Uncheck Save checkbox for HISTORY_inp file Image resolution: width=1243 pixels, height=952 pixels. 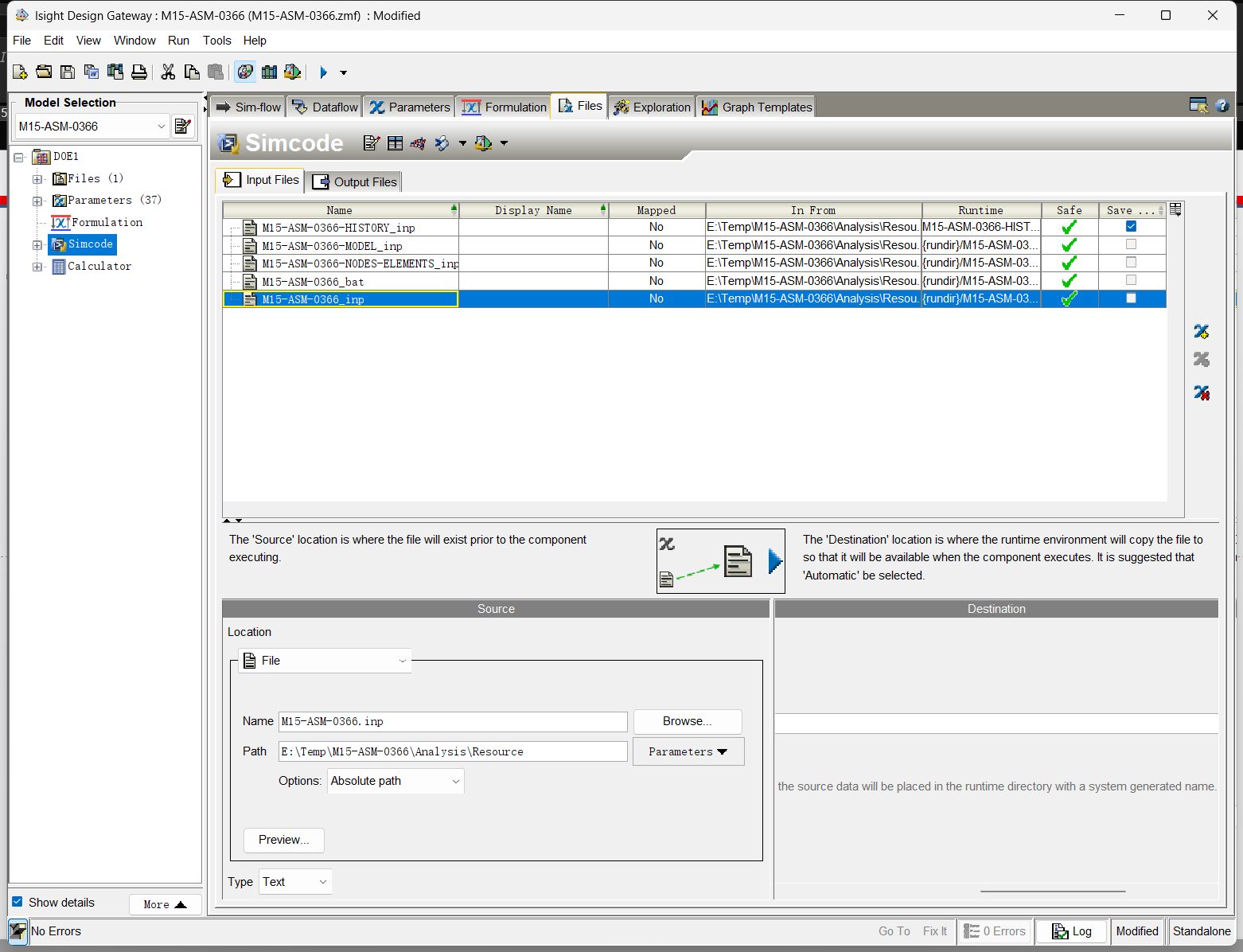tap(1131, 227)
